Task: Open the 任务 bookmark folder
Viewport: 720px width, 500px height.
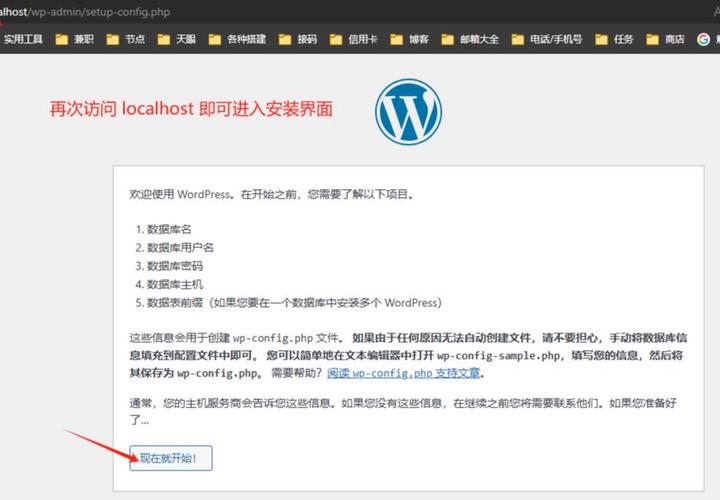Action: tap(614, 39)
